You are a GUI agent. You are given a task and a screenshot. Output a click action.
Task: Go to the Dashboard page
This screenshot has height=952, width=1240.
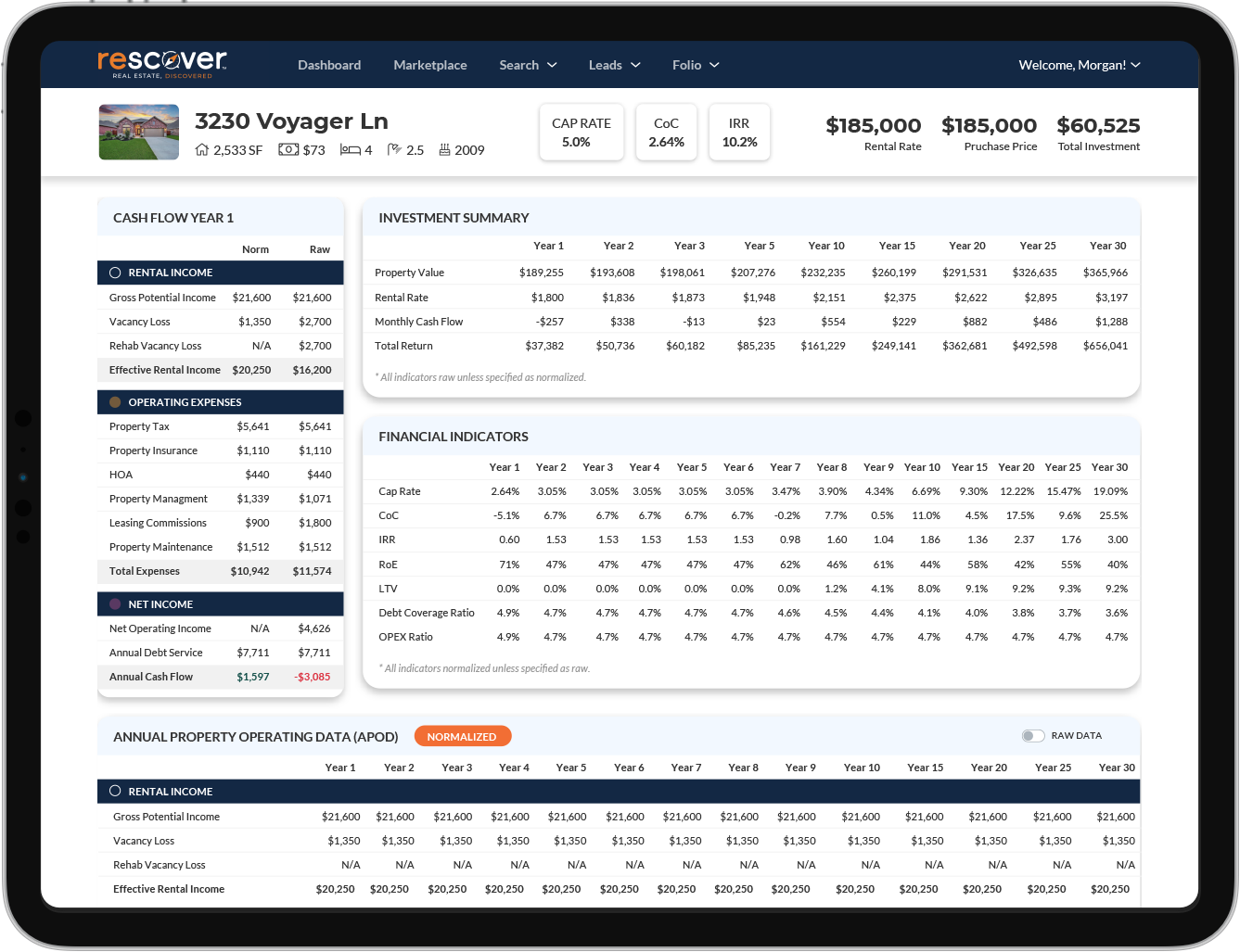[329, 65]
